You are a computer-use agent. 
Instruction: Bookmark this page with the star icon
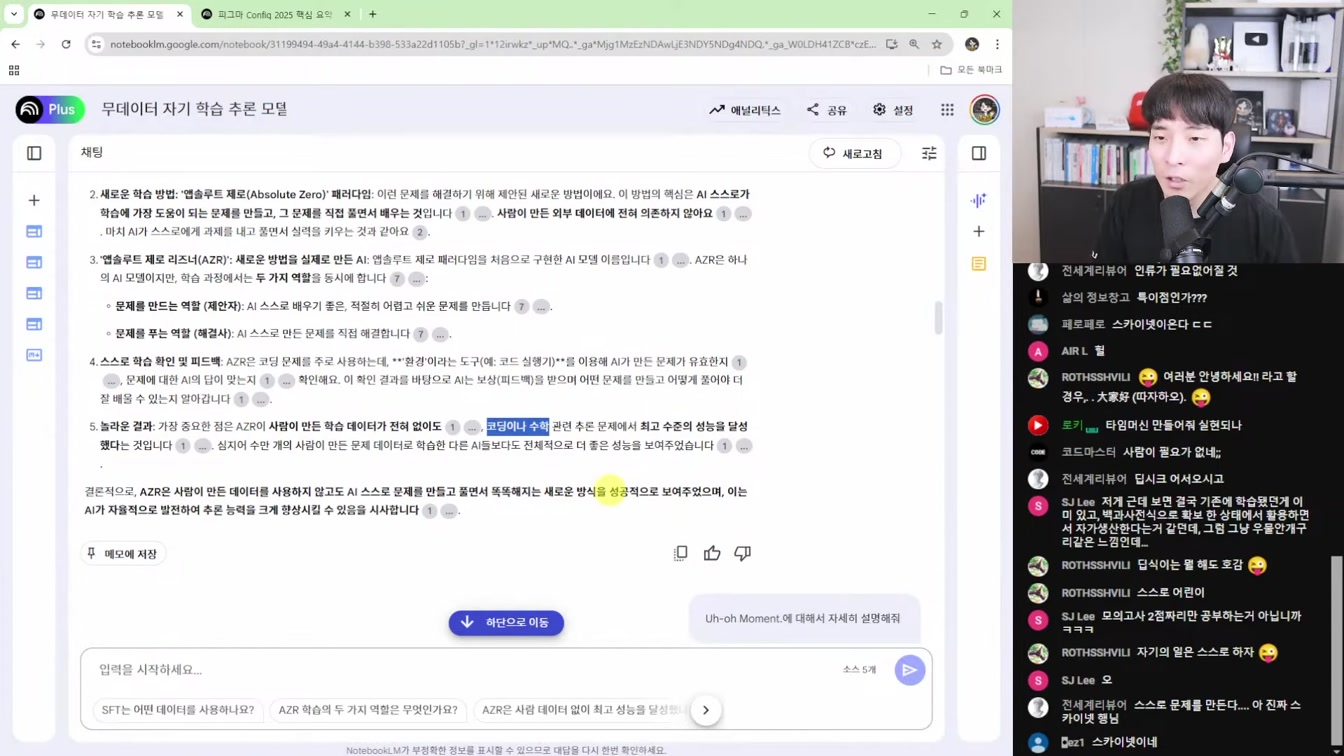pyautogui.click(x=937, y=44)
